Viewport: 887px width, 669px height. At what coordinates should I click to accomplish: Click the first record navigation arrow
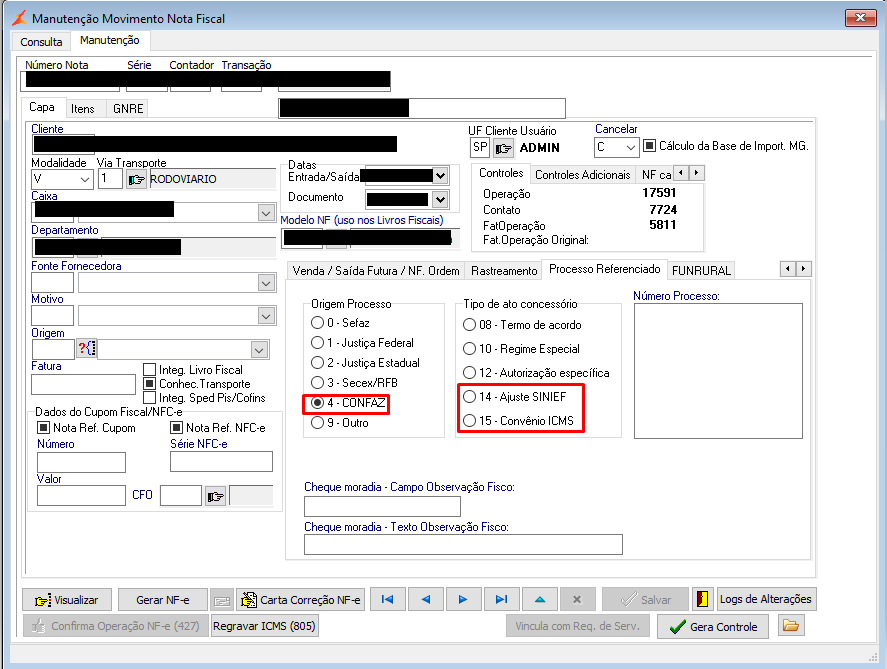[388, 599]
